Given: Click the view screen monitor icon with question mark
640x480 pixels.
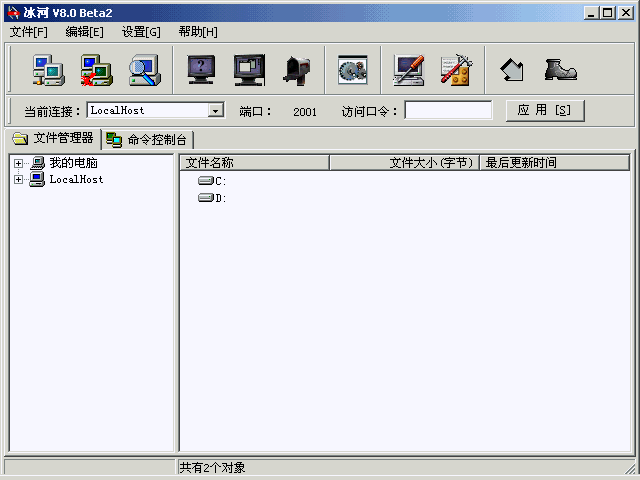Looking at the screenshot, I should tap(201, 69).
